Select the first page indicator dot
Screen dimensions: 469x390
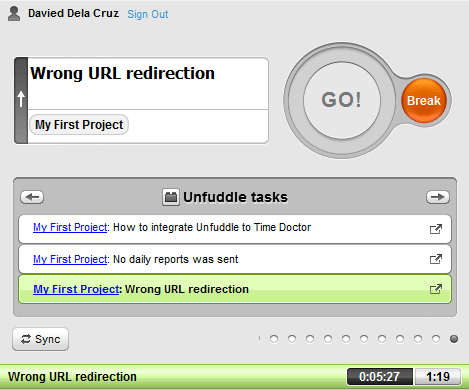(274, 339)
